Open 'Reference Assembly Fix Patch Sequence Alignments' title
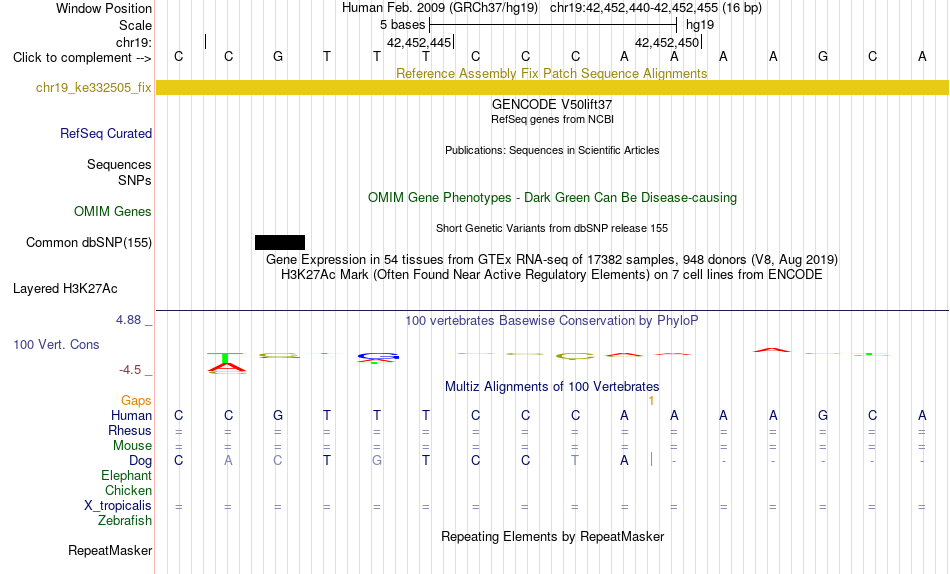This screenshot has height=574, width=950. tap(551, 73)
